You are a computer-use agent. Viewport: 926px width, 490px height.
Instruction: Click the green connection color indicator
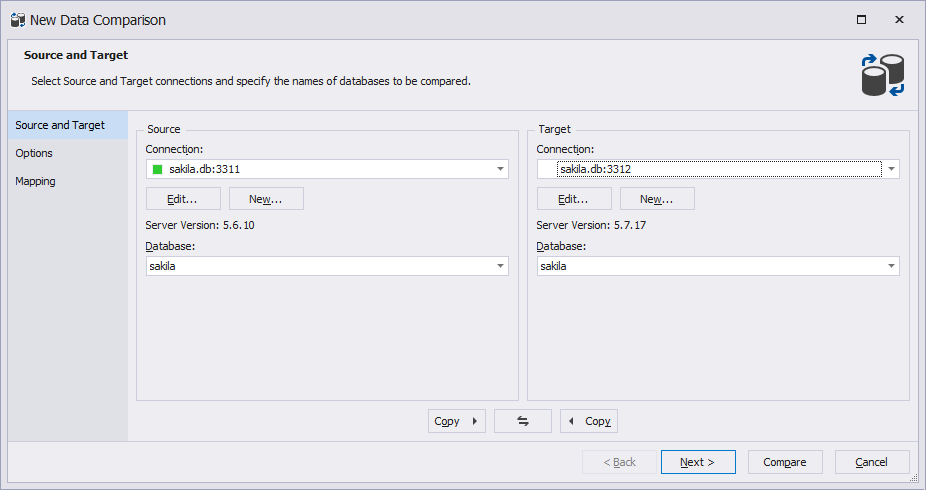pos(158,169)
